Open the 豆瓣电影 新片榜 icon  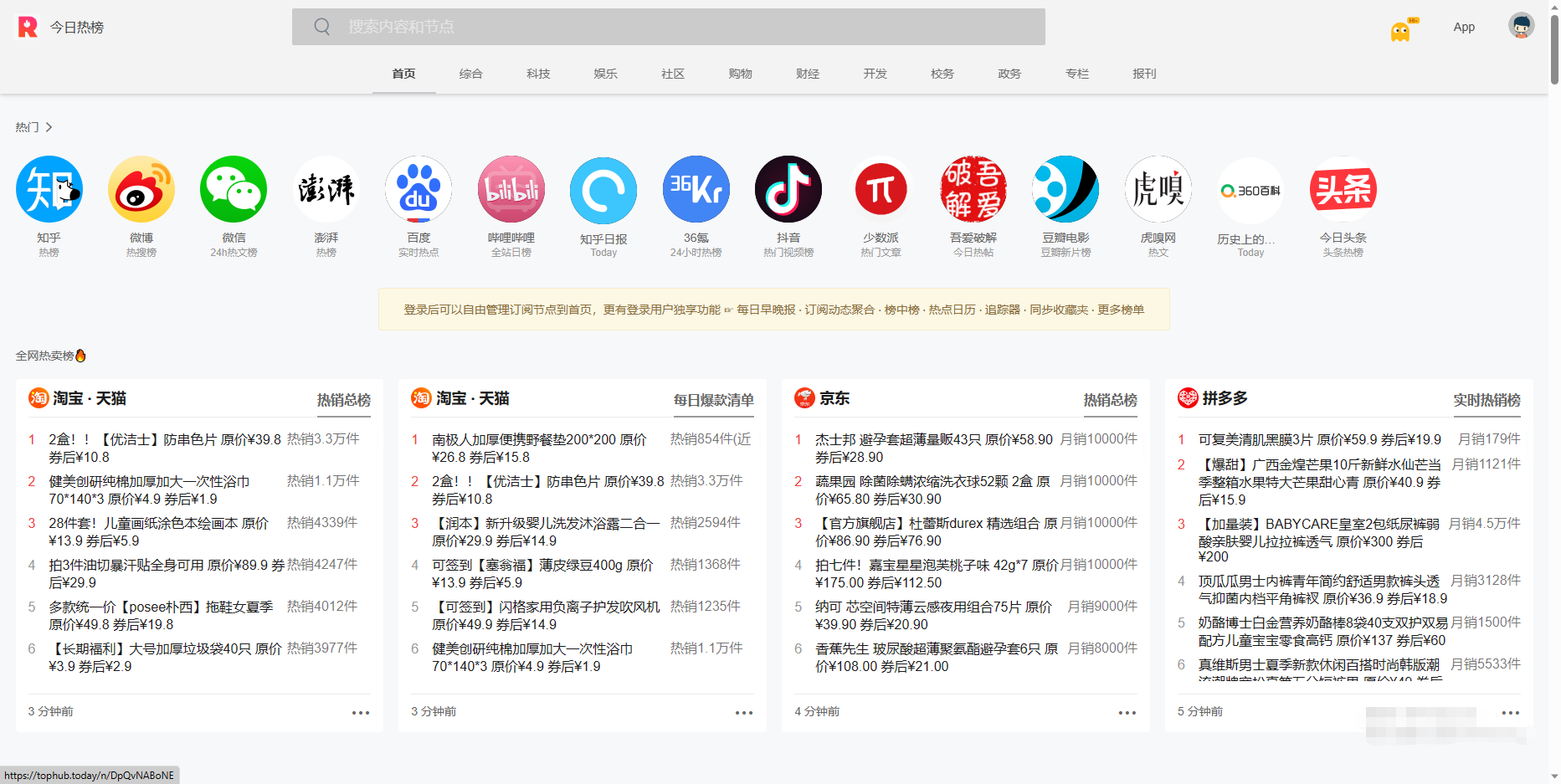(1065, 189)
